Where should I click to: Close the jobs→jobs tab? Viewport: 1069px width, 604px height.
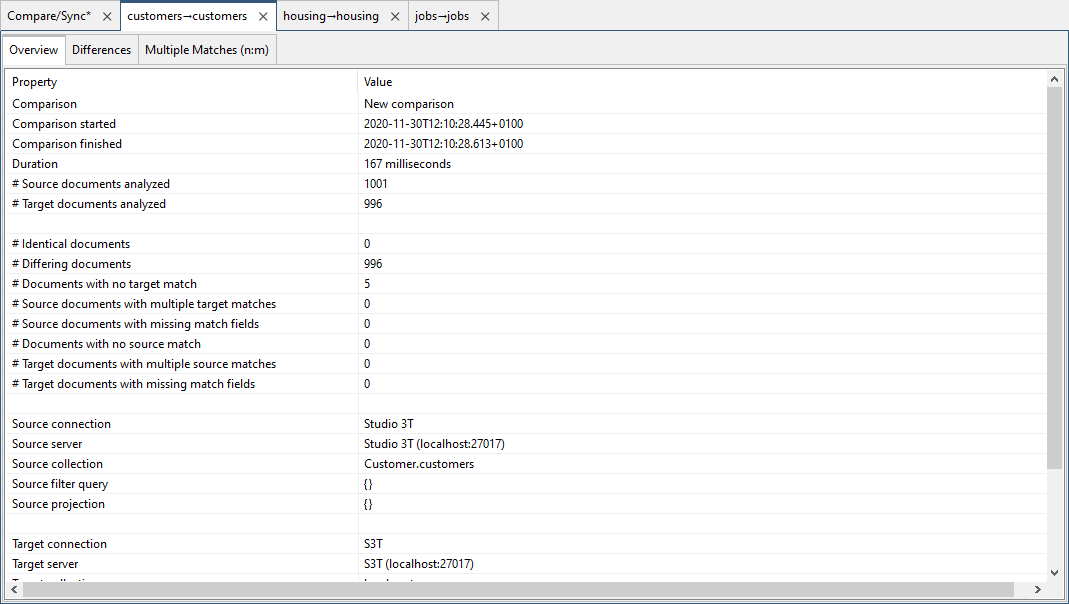click(x=485, y=15)
